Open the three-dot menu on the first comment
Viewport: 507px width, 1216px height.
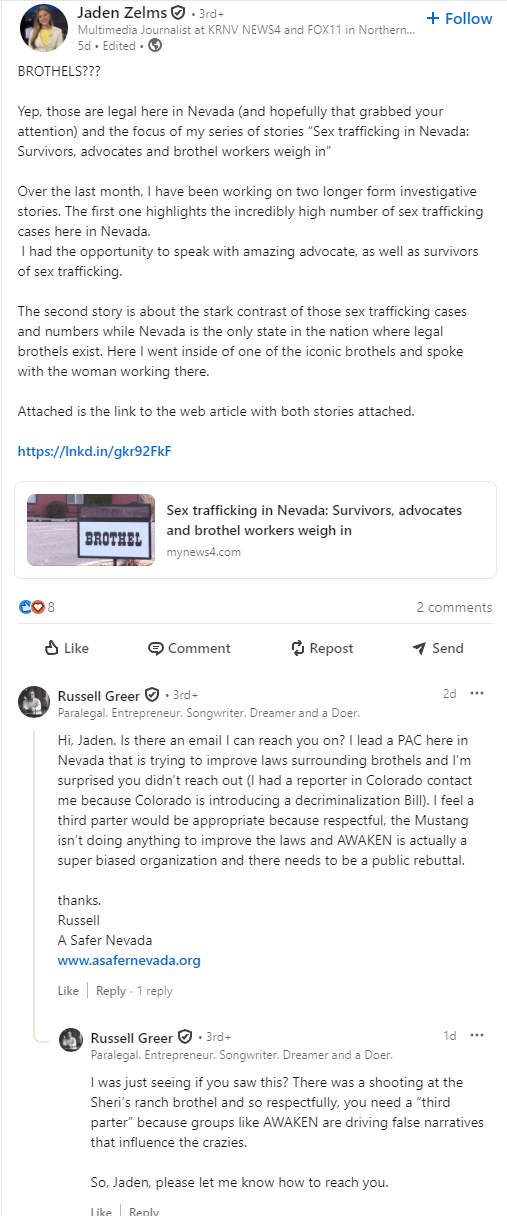(477, 693)
